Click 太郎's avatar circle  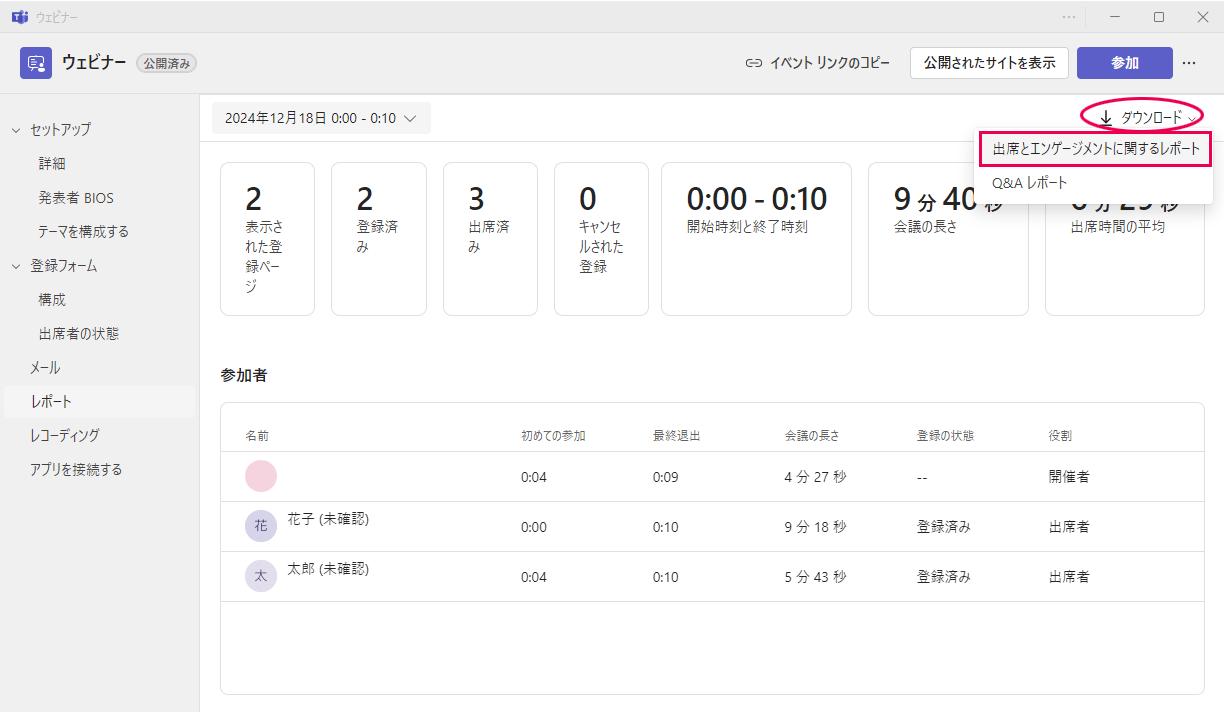(x=261, y=576)
